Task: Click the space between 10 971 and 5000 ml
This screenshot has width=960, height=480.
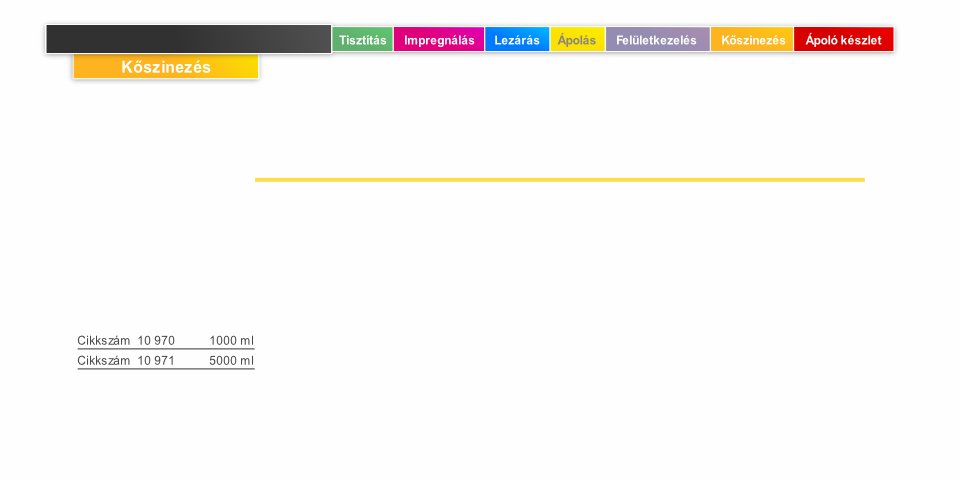Action: pyautogui.click(x=192, y=361)
